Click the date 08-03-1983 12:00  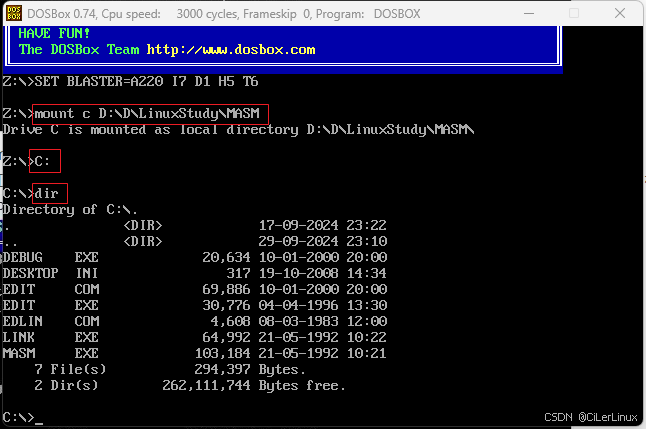pos(323,321)
